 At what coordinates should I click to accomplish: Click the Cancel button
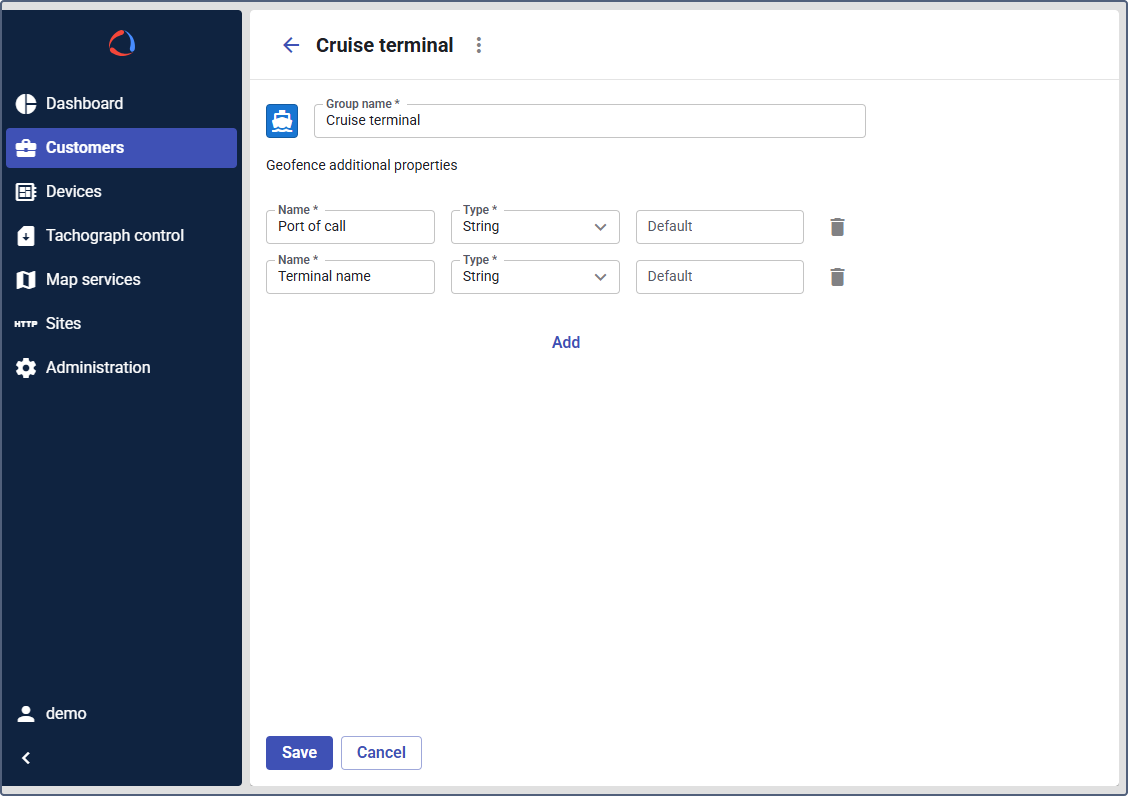pyautogui.click(x=381, y=753)
